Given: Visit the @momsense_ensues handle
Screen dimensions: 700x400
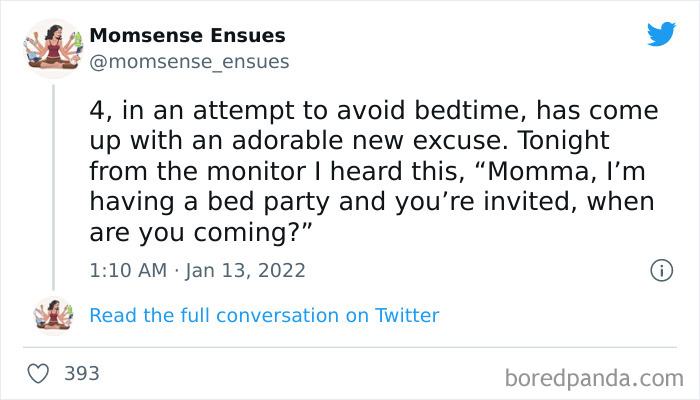Looking at the screenshot, I should (189, 62).
